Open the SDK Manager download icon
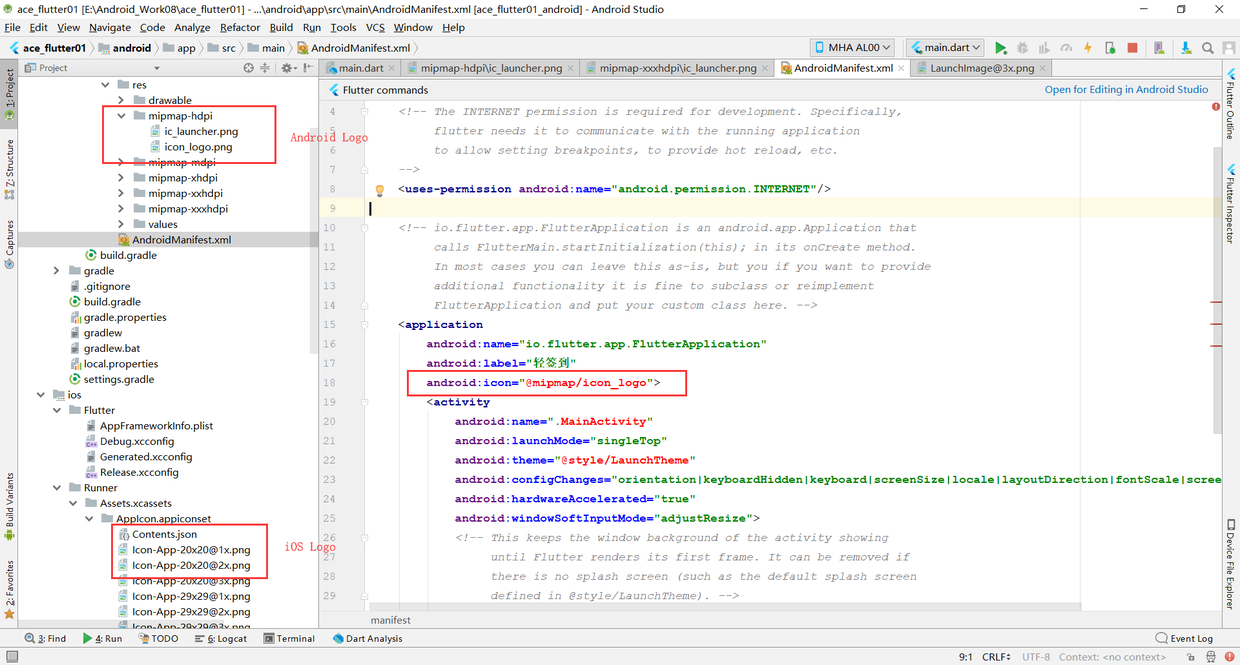 (x=1186, y=48)
